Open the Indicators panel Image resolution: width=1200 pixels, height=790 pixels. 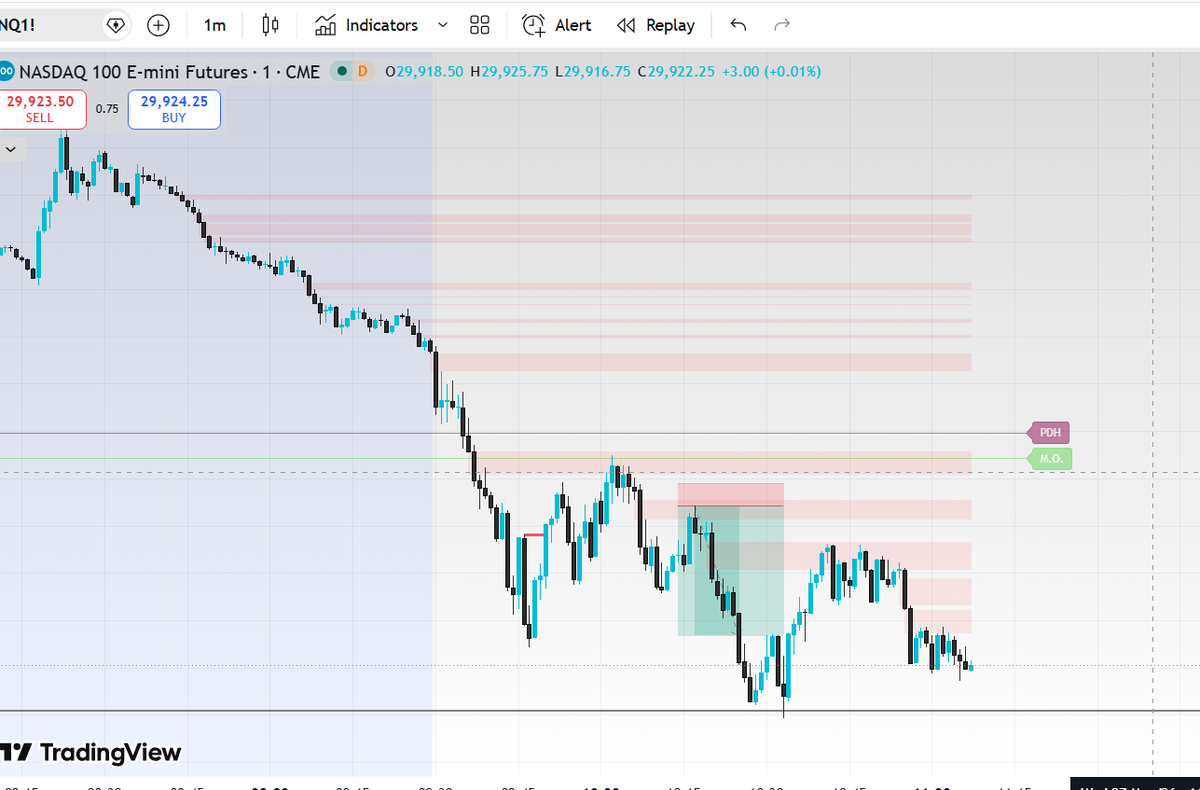pyautogui.click(x=366, y=25)
